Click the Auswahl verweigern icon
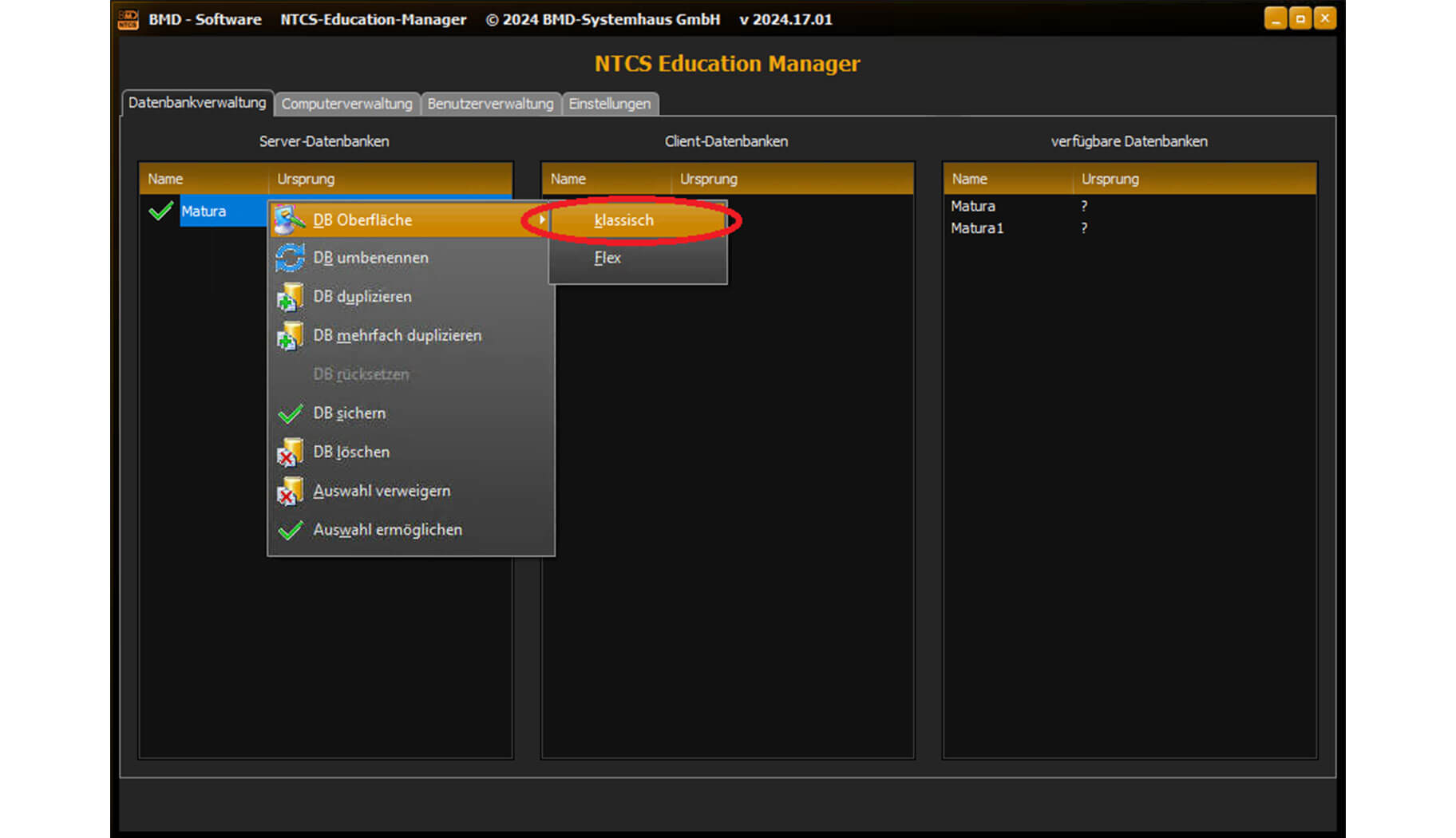 pyautogui.click(x=289, y=492)
